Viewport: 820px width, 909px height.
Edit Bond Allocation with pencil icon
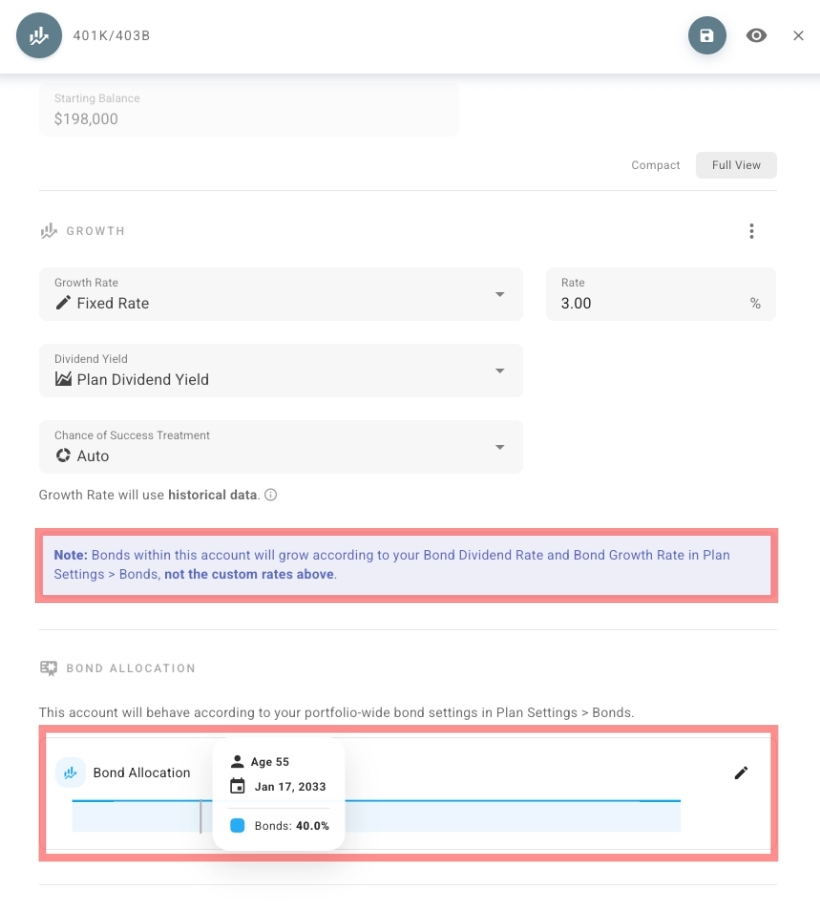[x=741, y=772]
